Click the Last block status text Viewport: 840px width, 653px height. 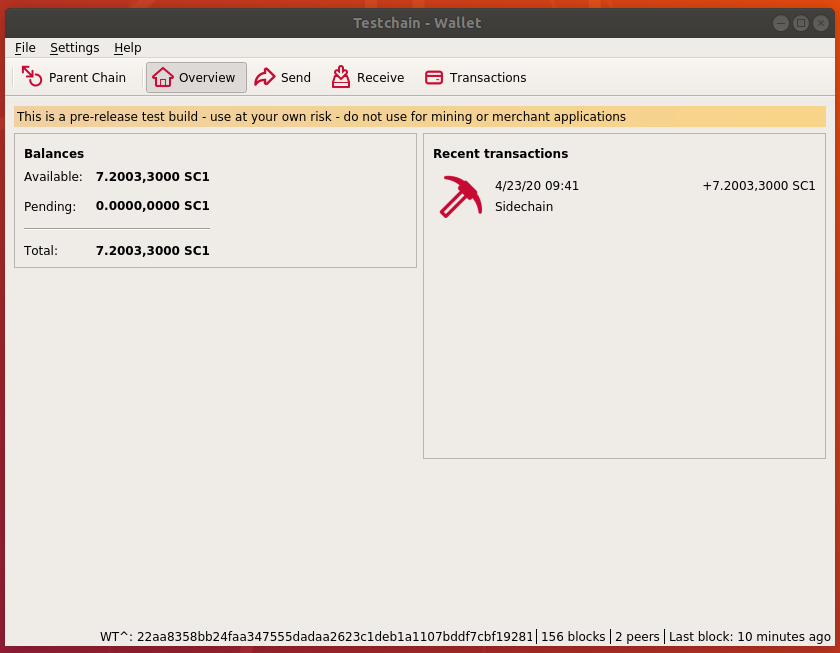tap(749, 636)
